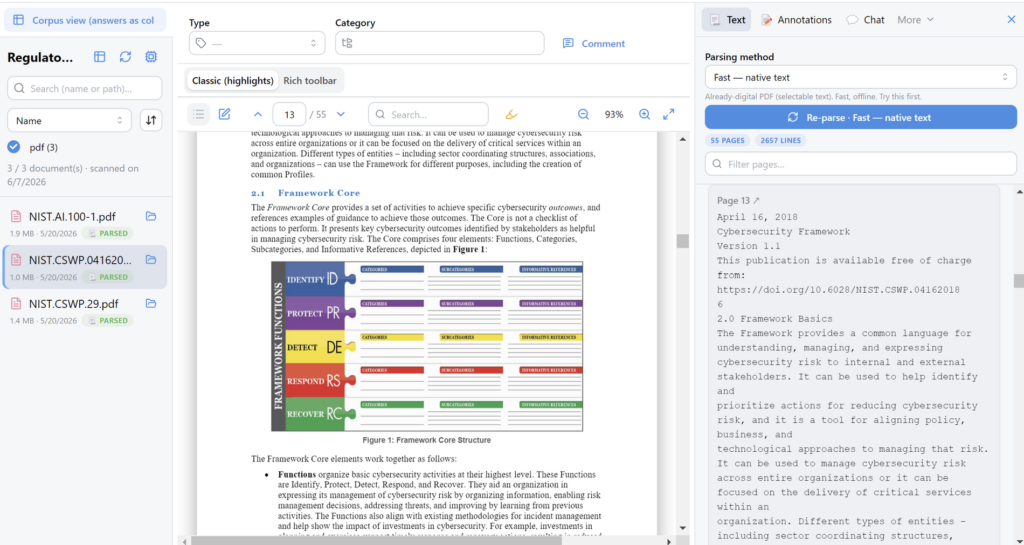This screenshot has height=545, width=1024.
Task: Open the Page 13 link in text panel
Action: (738, 200)
